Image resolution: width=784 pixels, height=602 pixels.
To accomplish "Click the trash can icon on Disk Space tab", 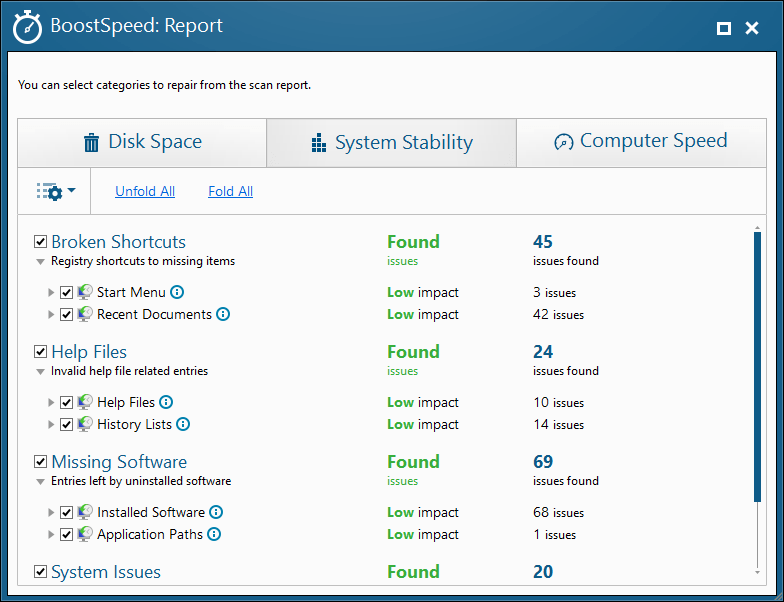I will [92, 143].
